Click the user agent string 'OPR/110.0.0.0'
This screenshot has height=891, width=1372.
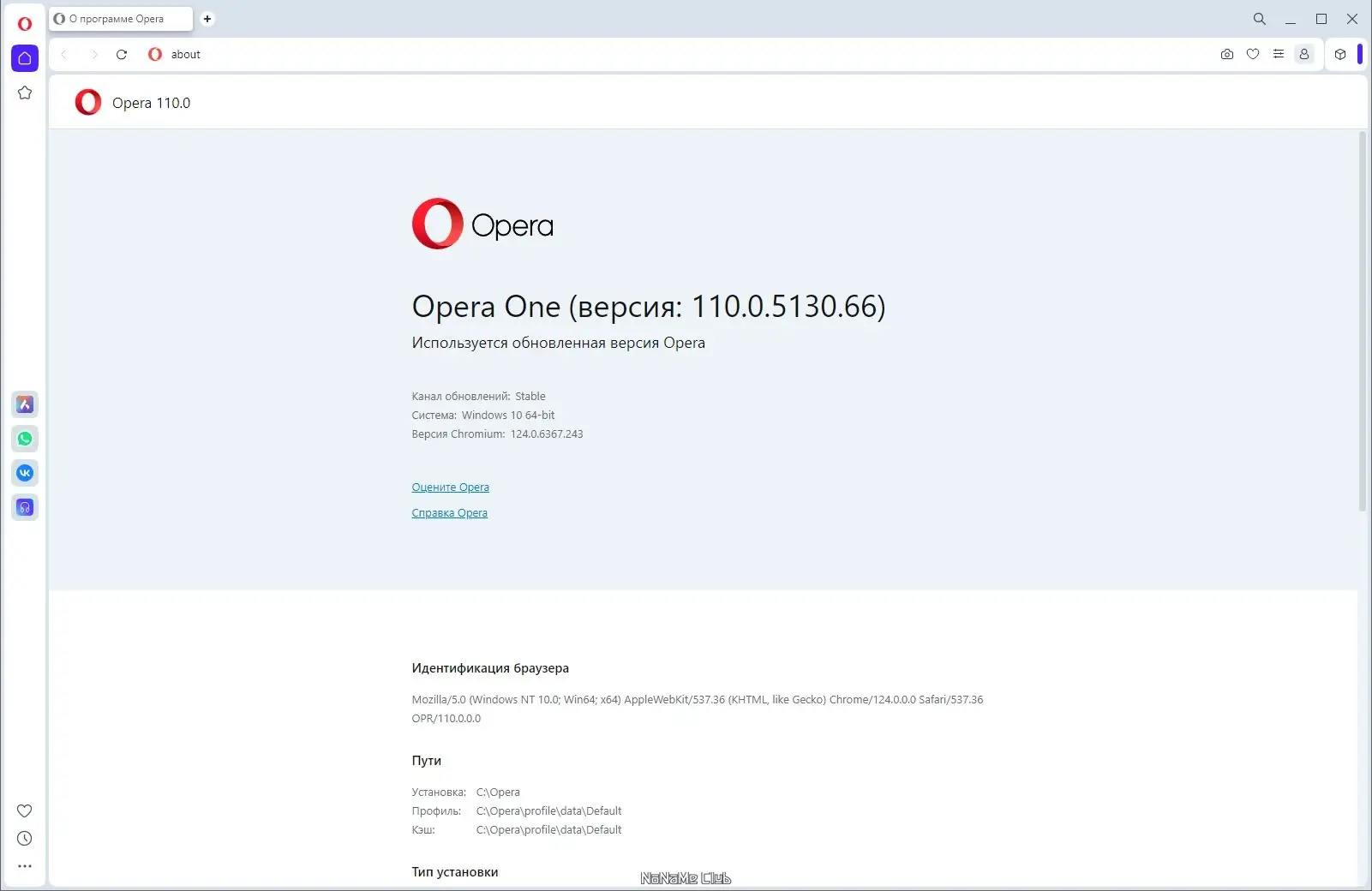coord(446,719)
